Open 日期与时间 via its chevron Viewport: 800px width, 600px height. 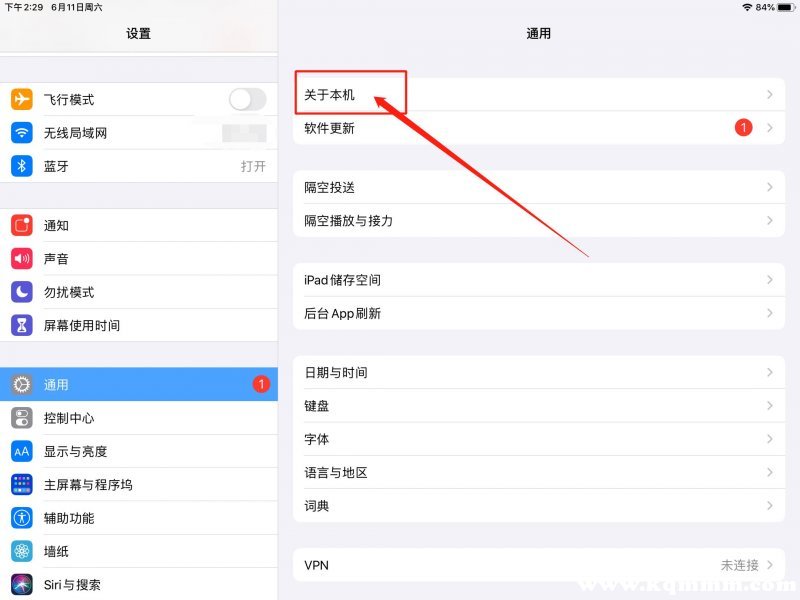tap(769, 372)
